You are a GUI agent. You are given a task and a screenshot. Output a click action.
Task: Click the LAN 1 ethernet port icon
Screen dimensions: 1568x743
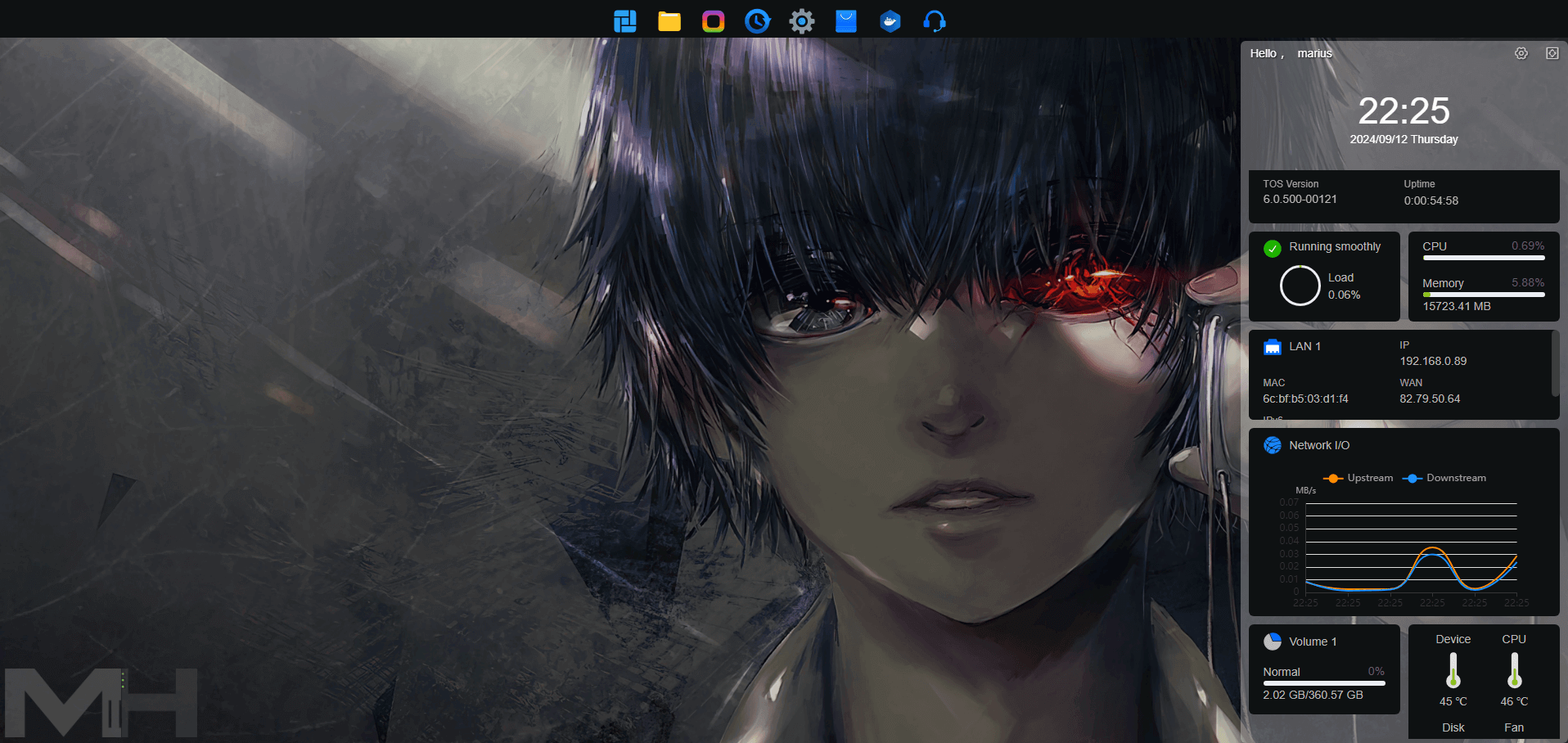pos(1273,347)
